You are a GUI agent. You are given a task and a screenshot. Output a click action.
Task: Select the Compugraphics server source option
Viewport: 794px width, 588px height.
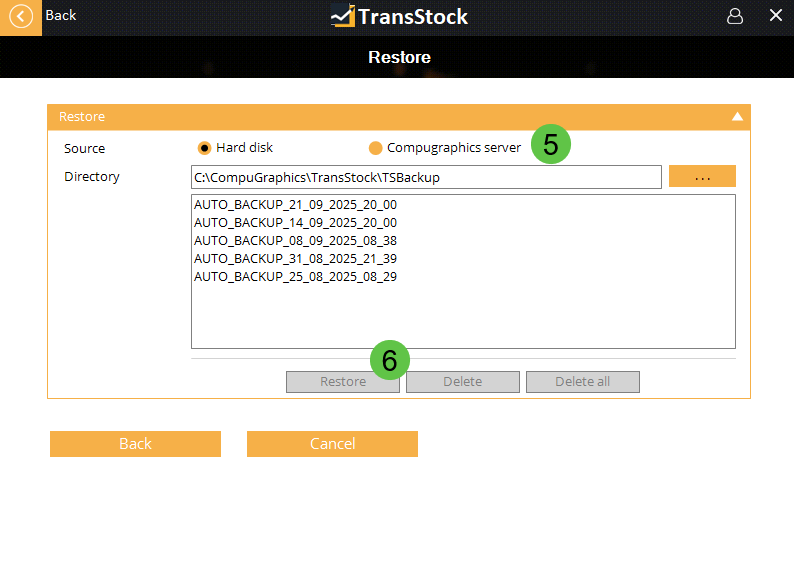click(x=376, y=148)
